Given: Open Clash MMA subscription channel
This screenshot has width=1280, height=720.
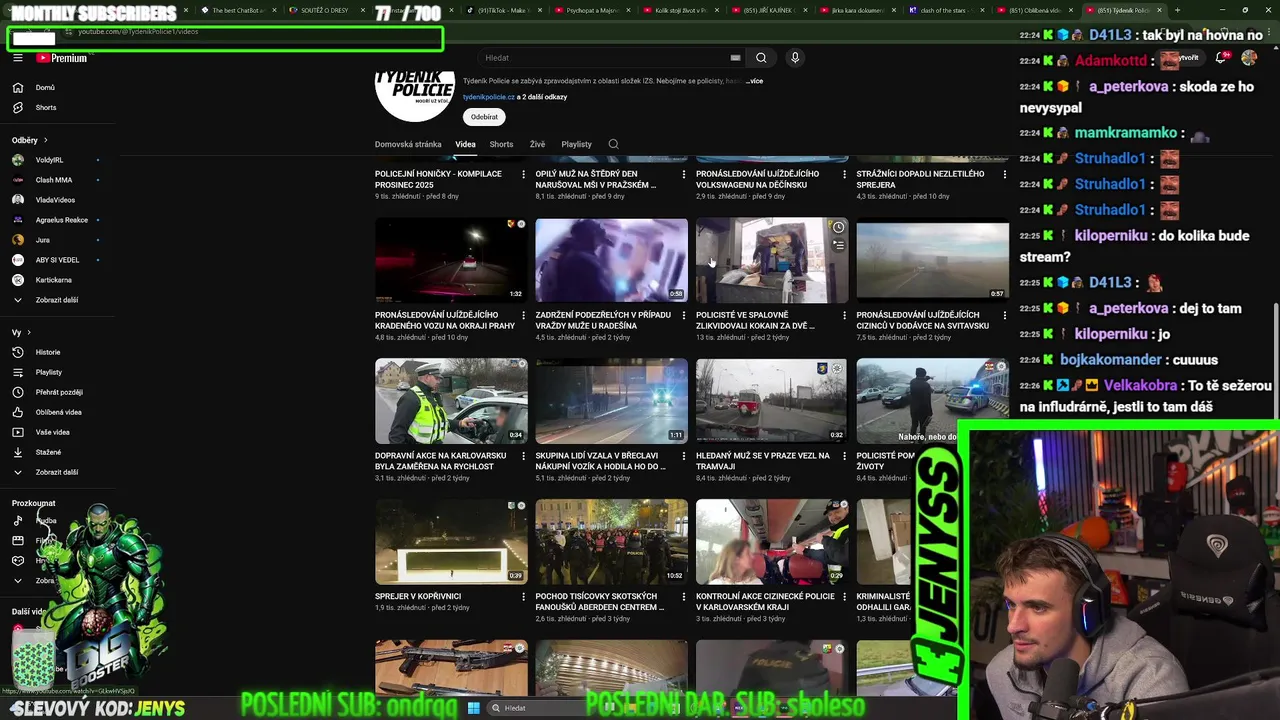Looking at the screenshot, I should click(x=54, y=180).
